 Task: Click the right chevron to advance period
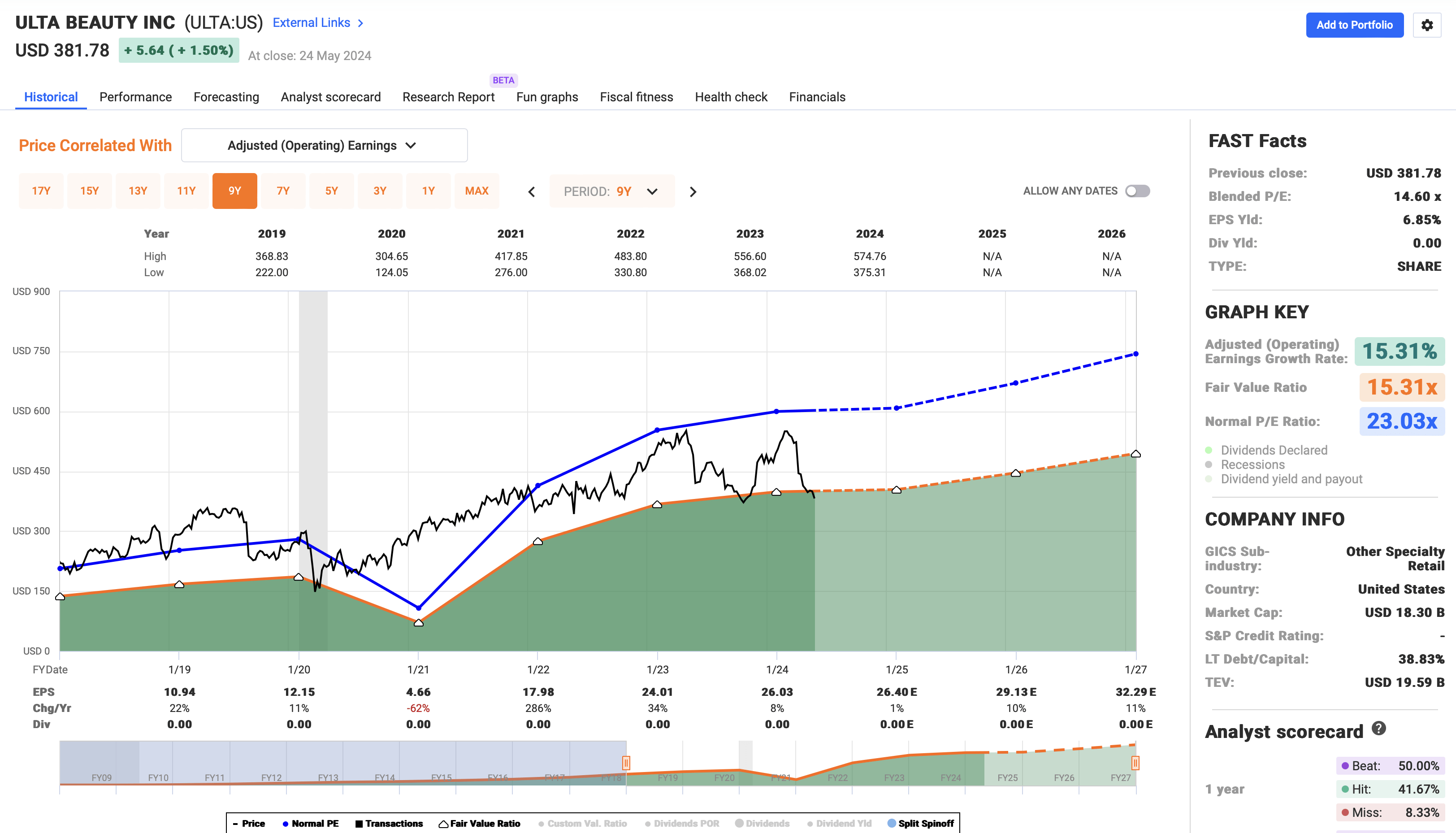tap(693, 191)
